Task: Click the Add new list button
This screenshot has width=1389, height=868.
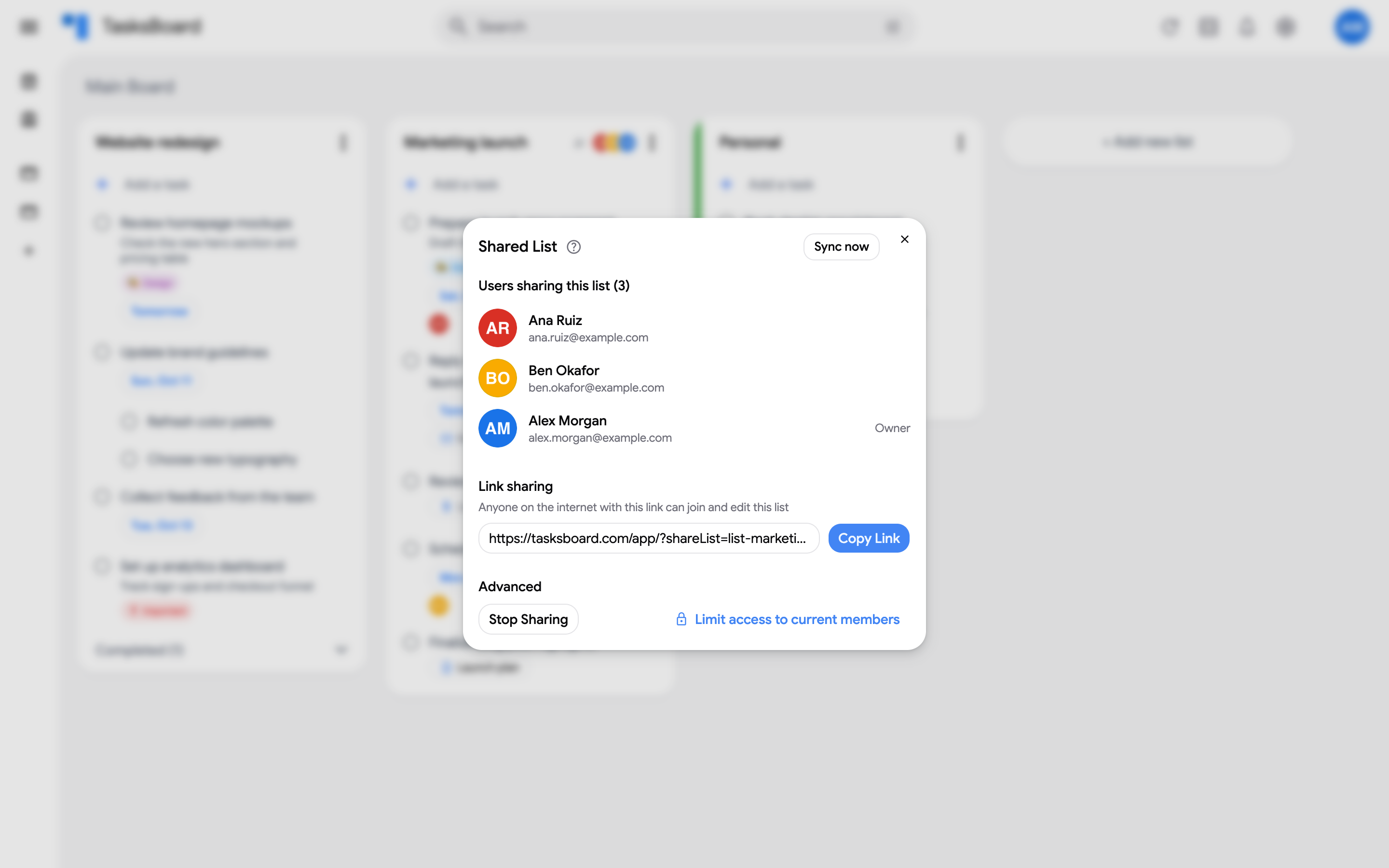Action: pos(1147,142)
